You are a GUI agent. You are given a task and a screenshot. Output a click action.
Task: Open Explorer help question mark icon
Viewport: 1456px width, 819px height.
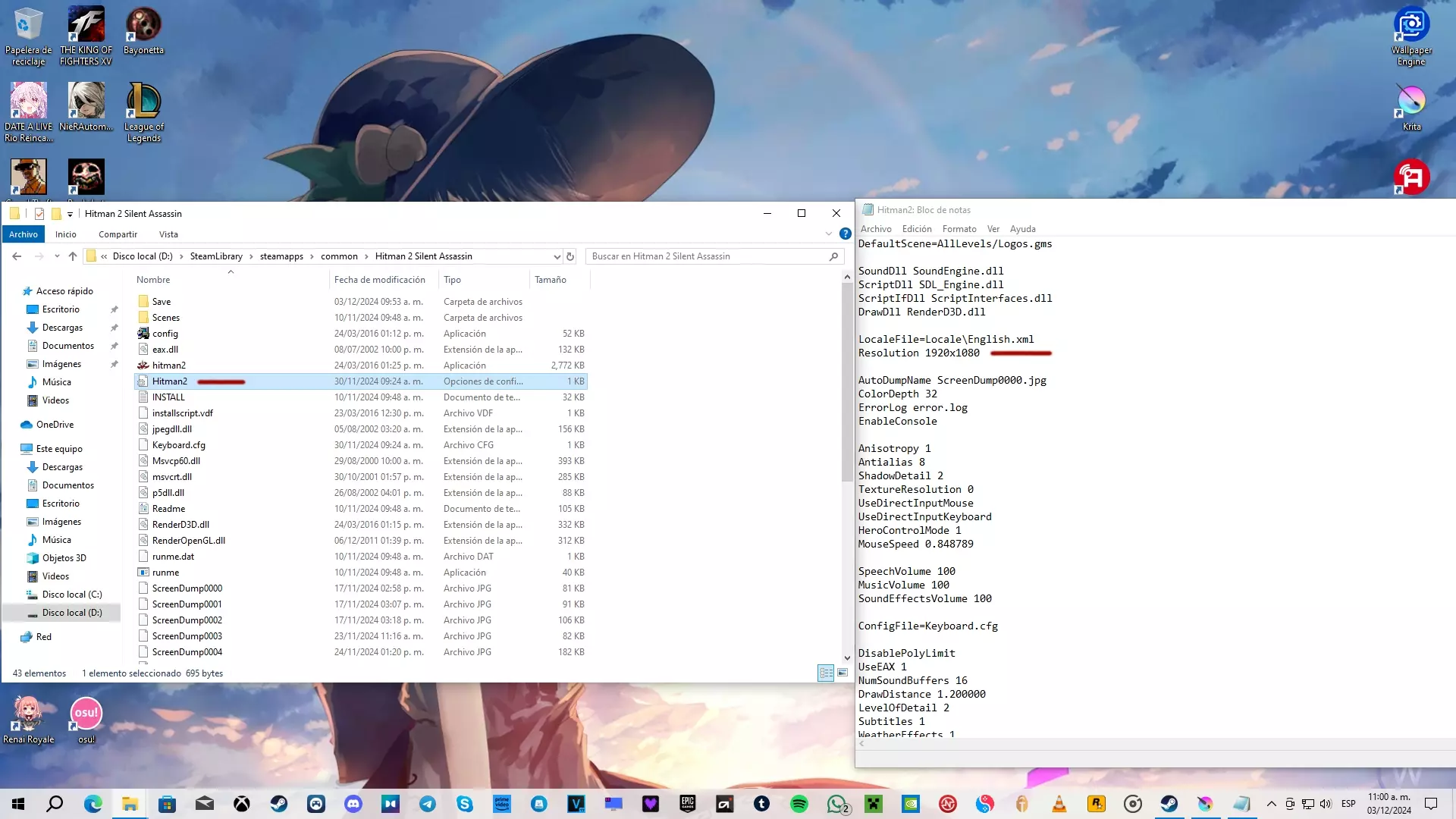coord(845,234)
